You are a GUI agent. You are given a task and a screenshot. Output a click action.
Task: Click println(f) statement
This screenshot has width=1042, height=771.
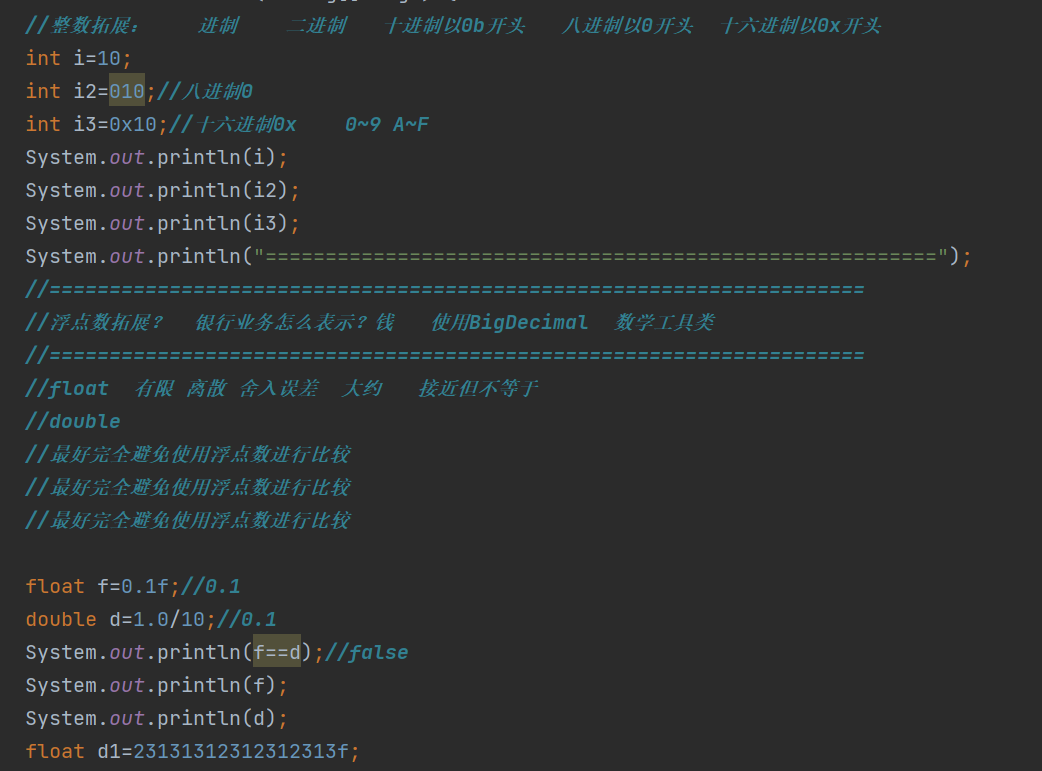tap(156, 685)
